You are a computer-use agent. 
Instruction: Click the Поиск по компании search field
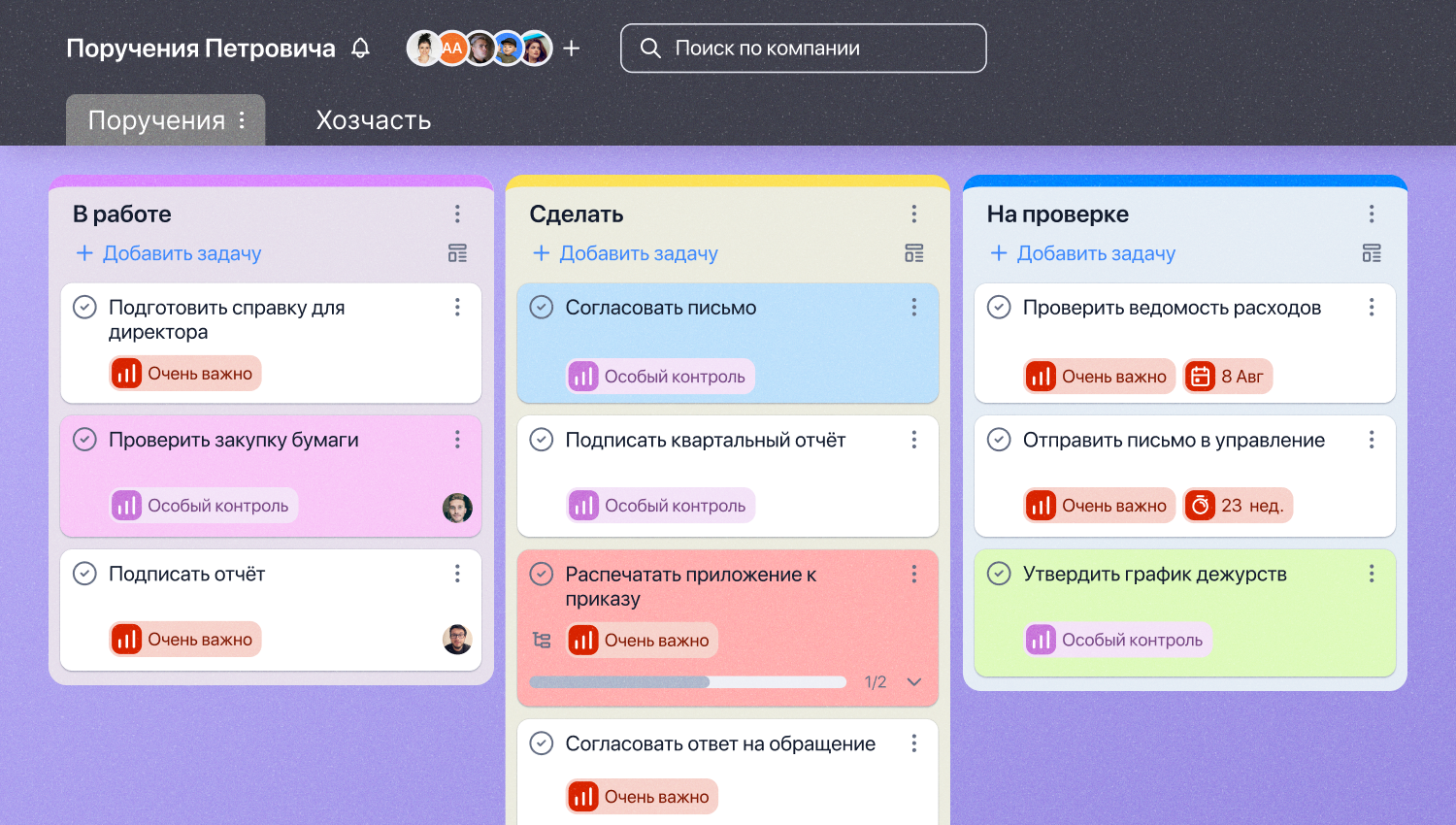pos(804,49)
